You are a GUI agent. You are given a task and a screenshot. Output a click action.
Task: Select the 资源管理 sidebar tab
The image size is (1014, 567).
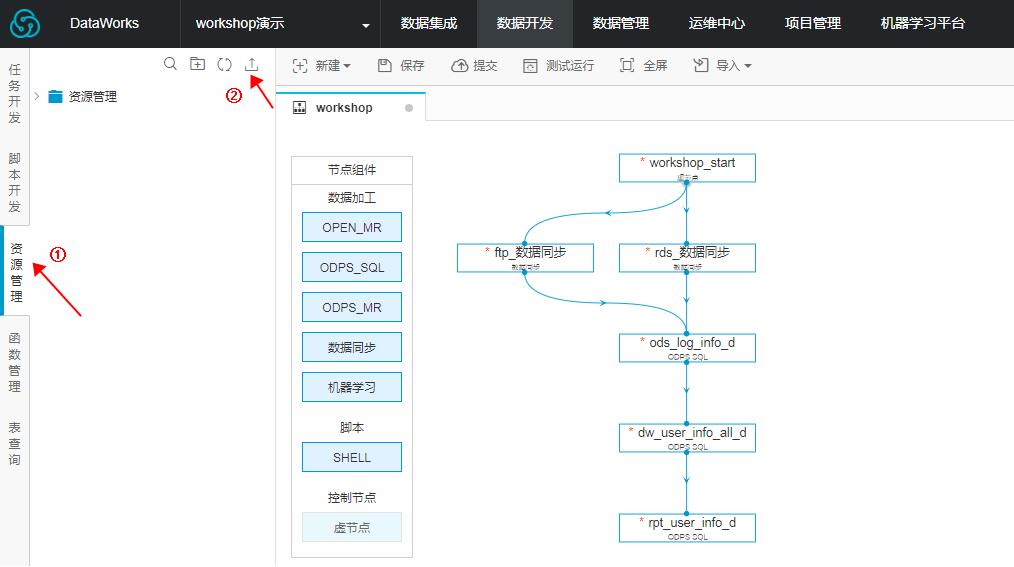tap(16, 272)
